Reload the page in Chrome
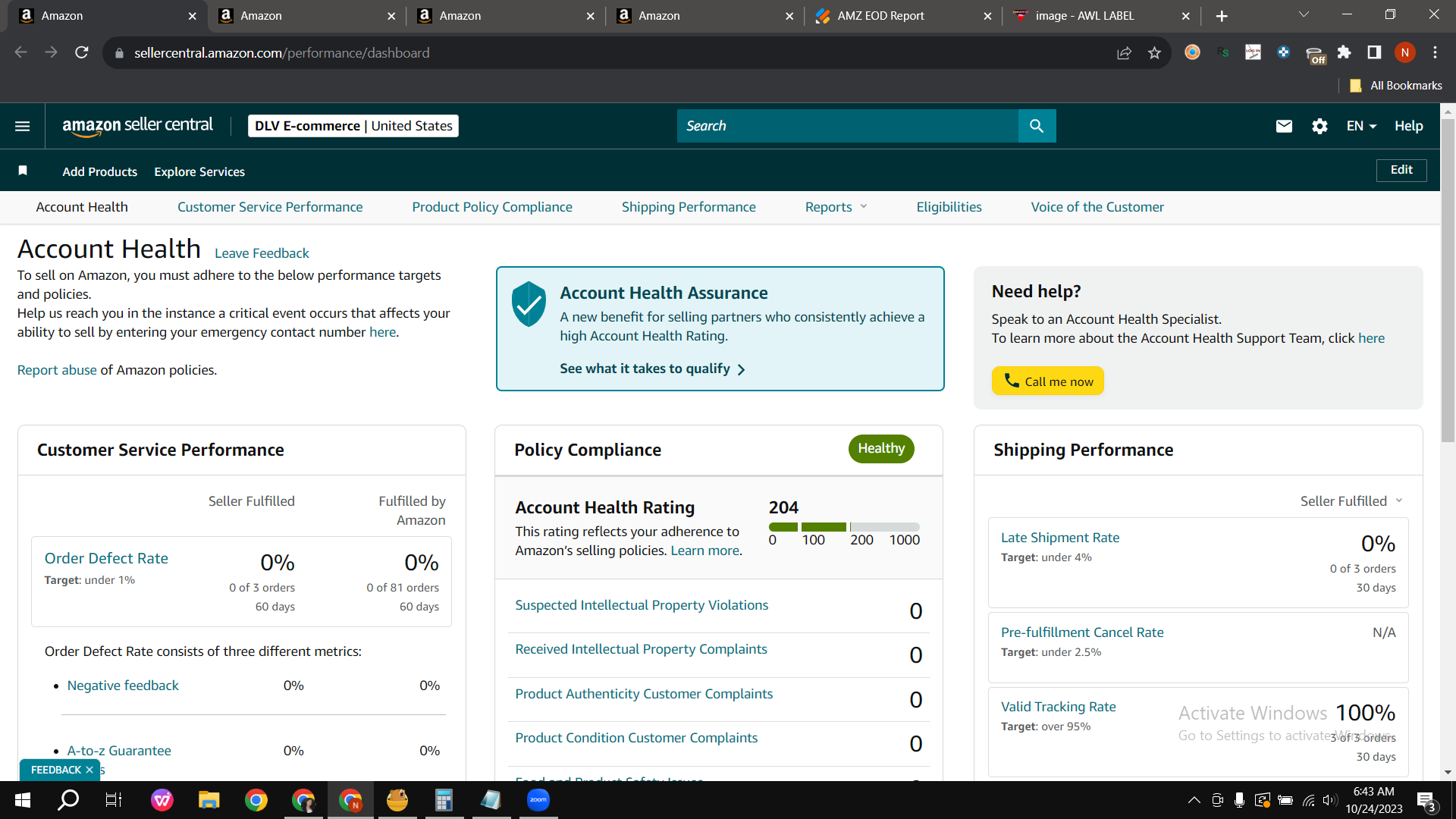This screenshot has height=819, width=1456. [82, 52]
